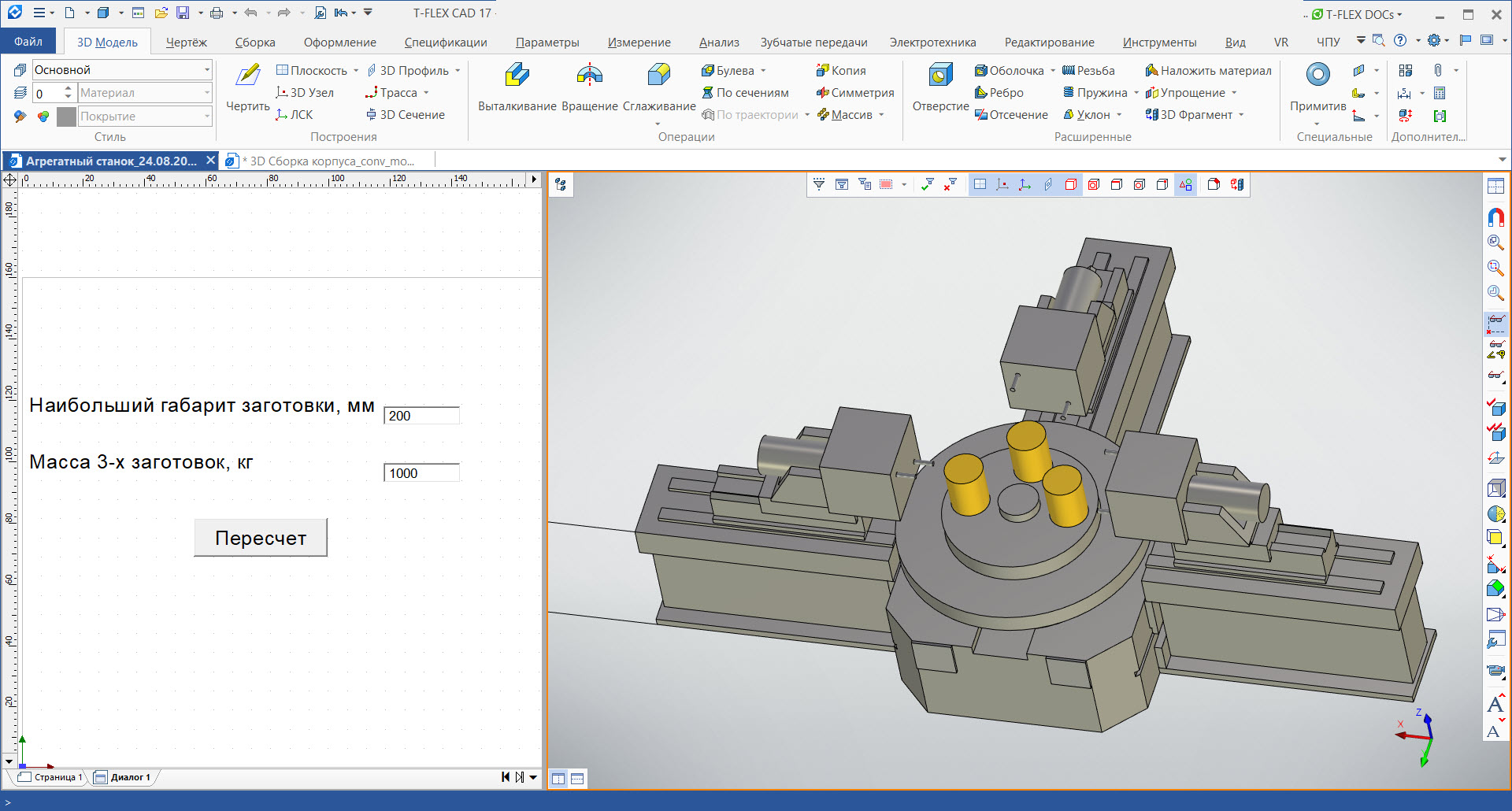Toggle the split window layout button at bottom
Viewport: 1512px width, 811px height.
[x=558, y=779]
